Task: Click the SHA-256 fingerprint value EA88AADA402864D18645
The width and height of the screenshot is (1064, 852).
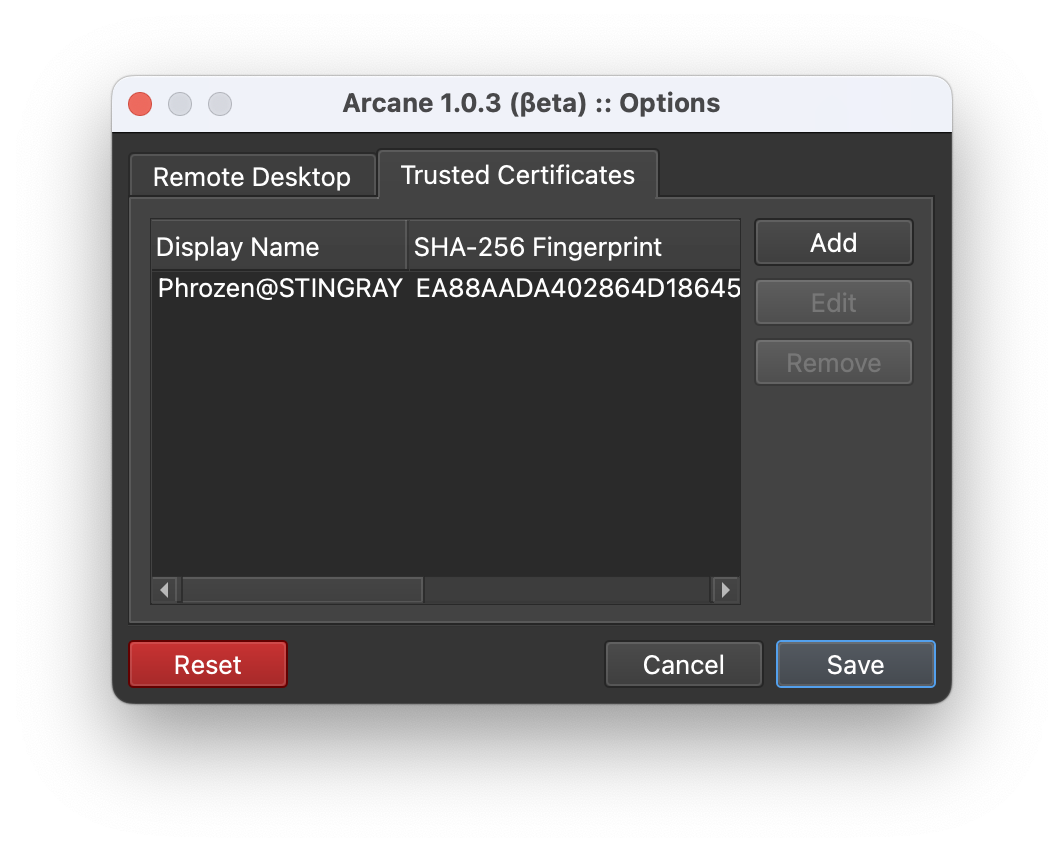Action: point(578,288)
